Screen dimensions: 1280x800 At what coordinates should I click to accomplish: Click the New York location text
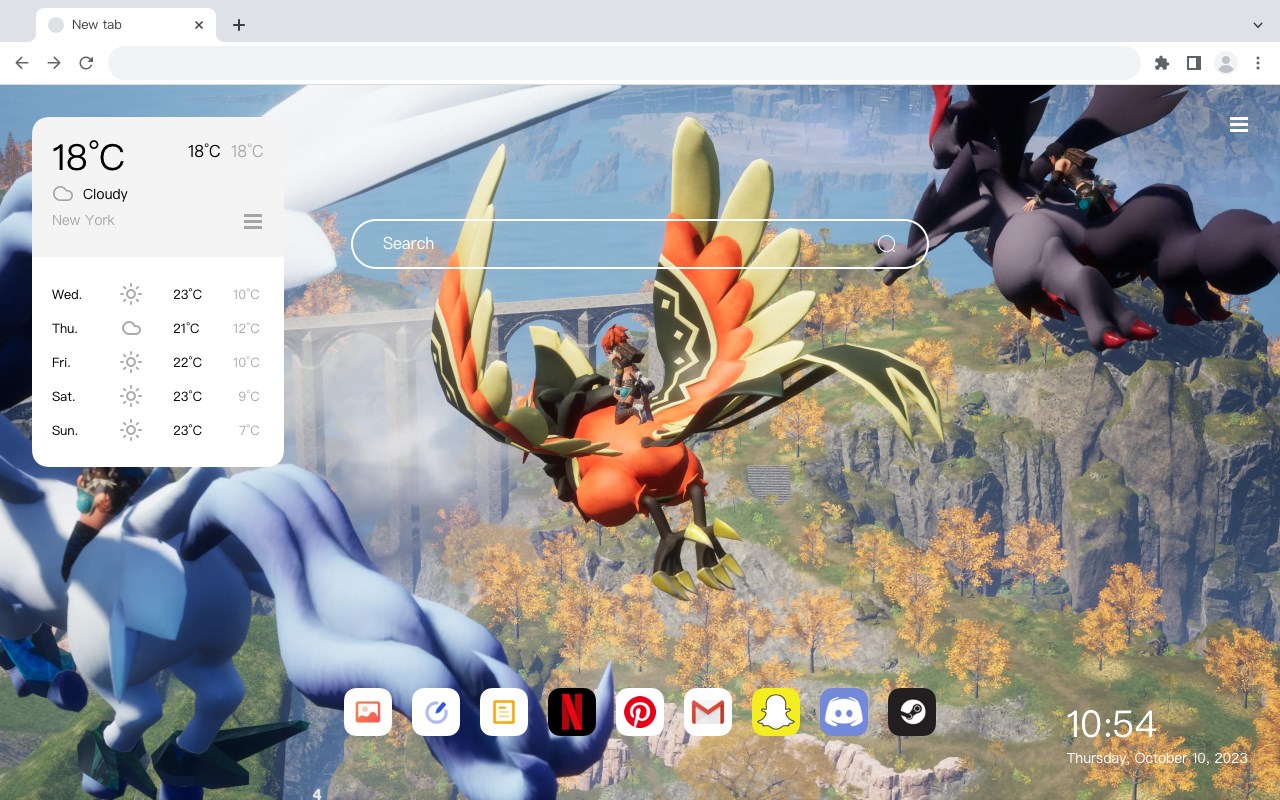tap(83, 220)
